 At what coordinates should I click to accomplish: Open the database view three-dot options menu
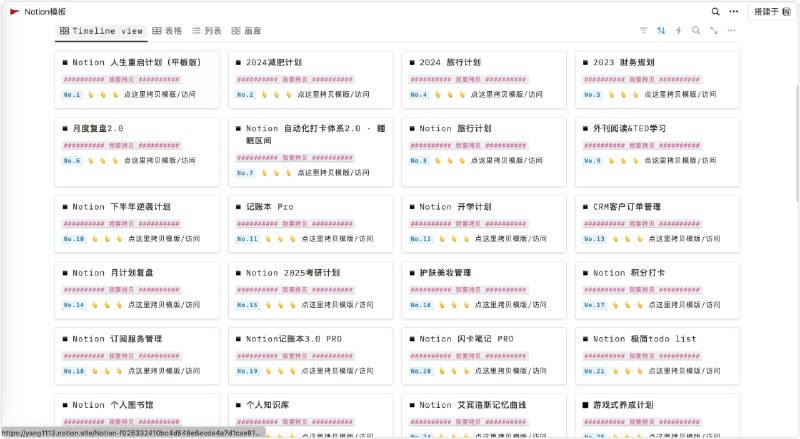click(x=731, y=31)
